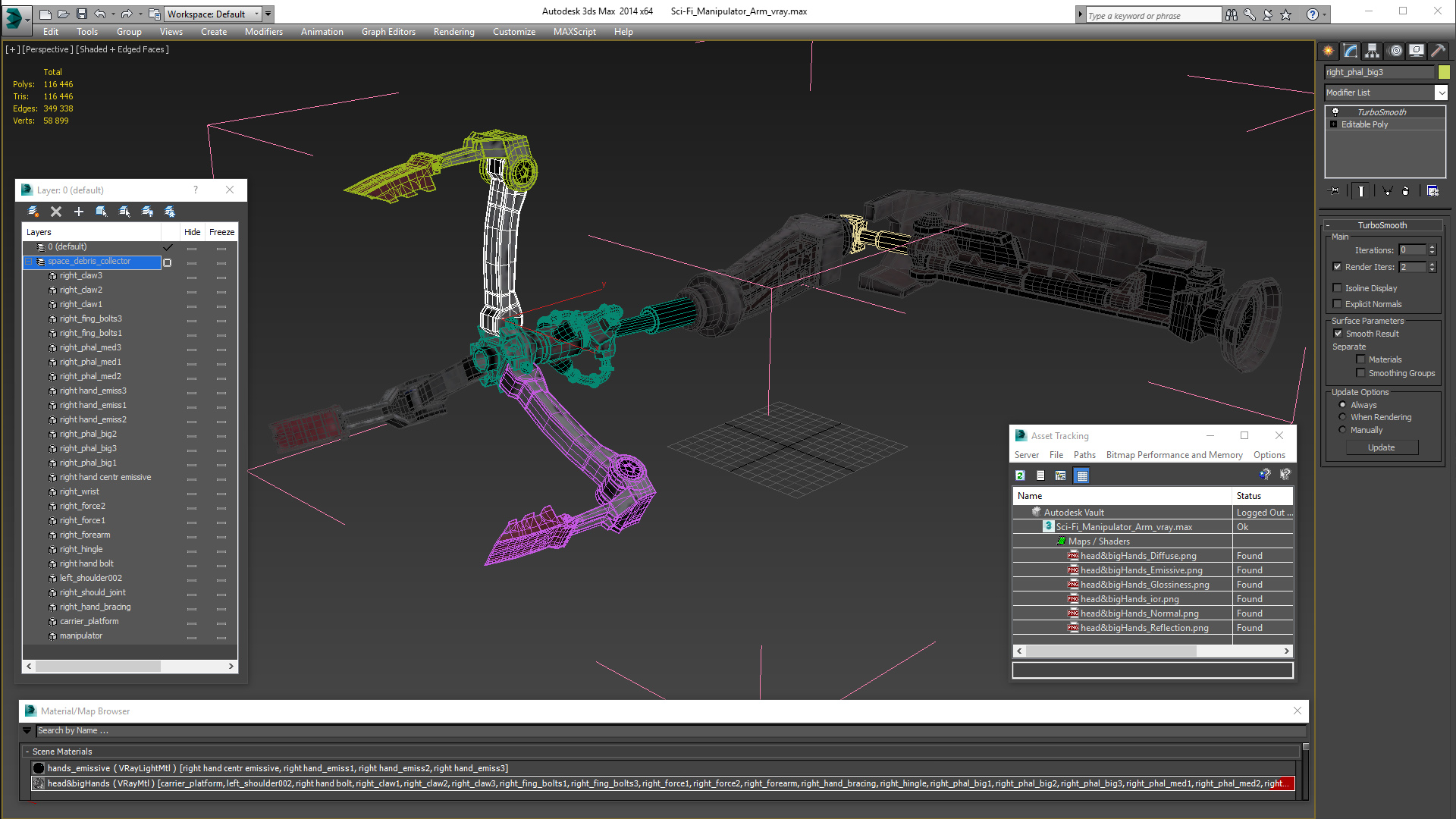Click the Redo arrow icon
The height and width of the screenshot is (819, 1456).
[127, 14]
